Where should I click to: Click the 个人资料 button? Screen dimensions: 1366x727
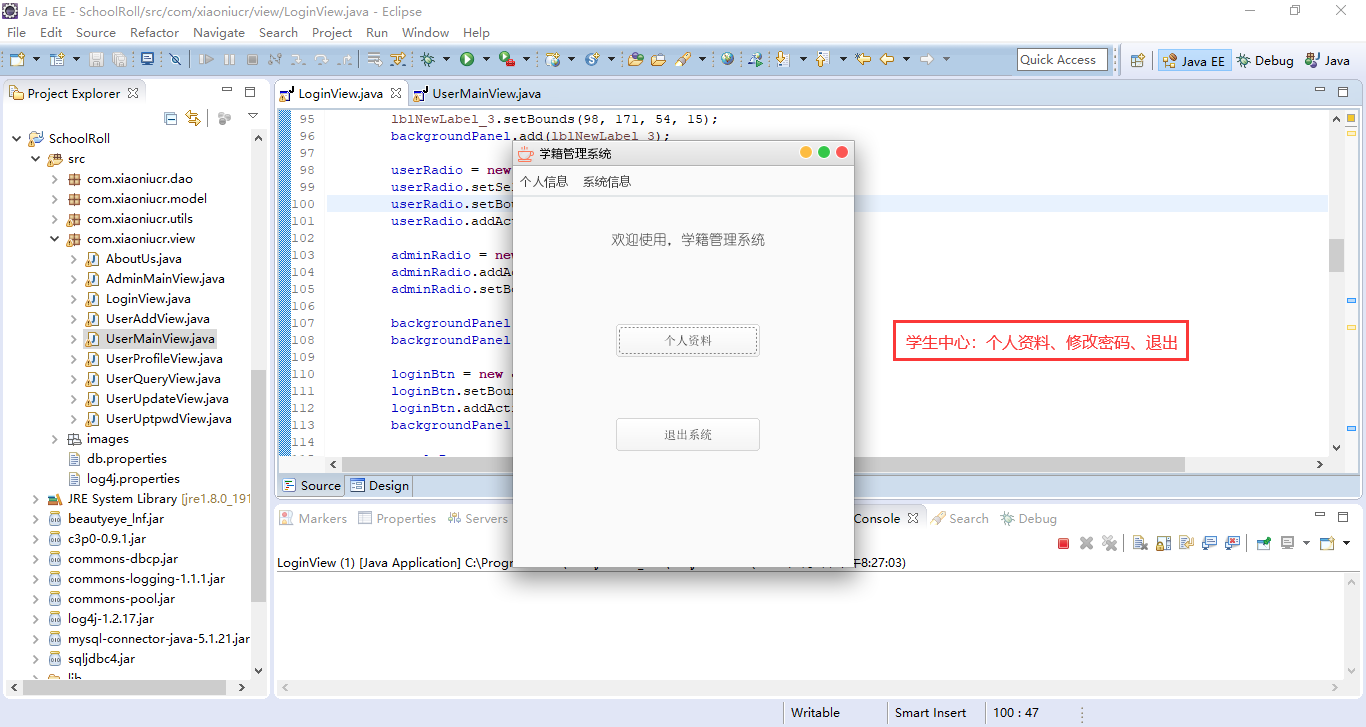click(688, 340)
